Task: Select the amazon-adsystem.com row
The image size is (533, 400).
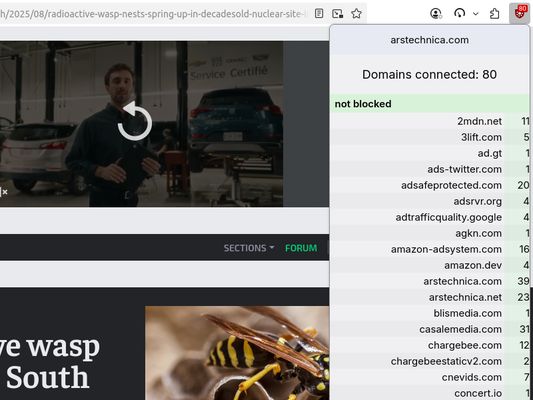Action: tap(429, 249)
